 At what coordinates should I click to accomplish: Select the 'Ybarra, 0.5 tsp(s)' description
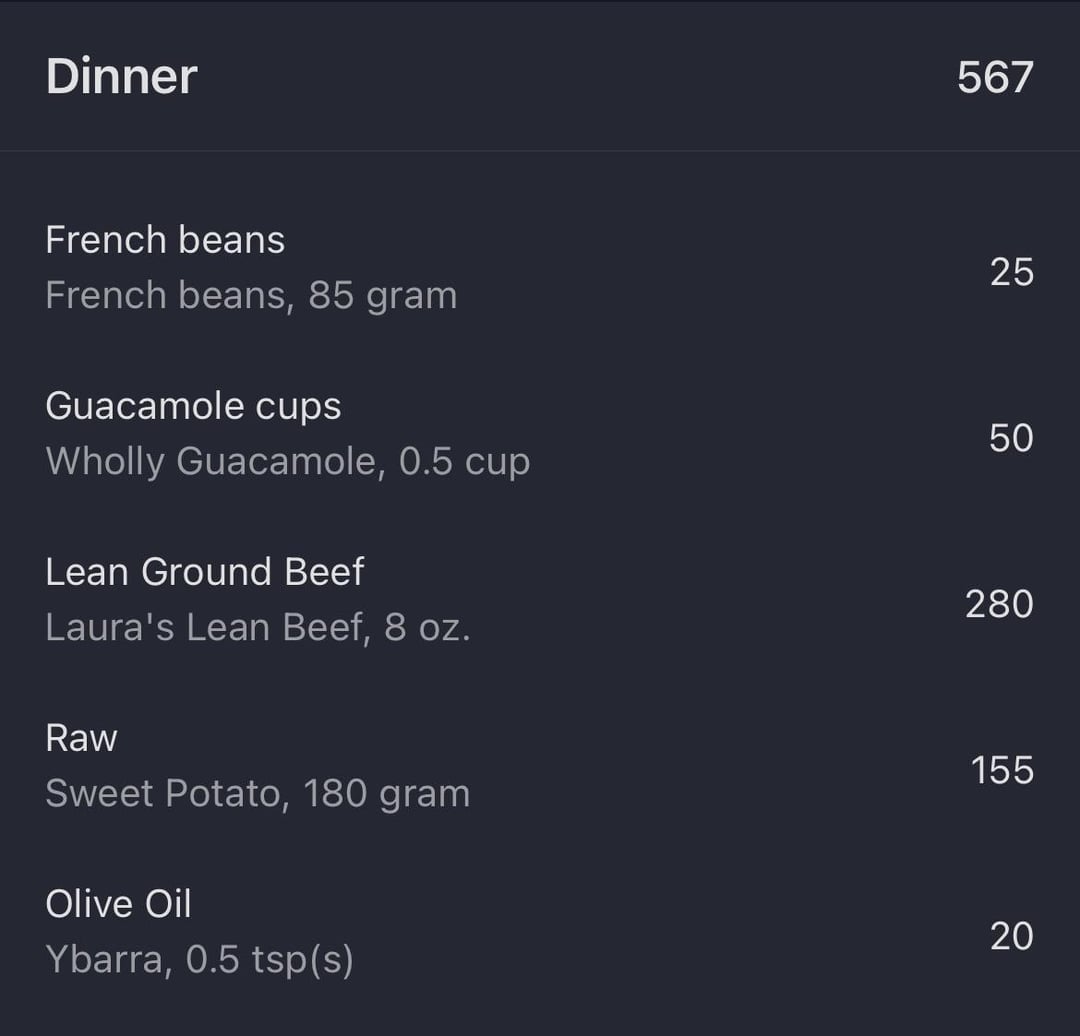[199, 960]
